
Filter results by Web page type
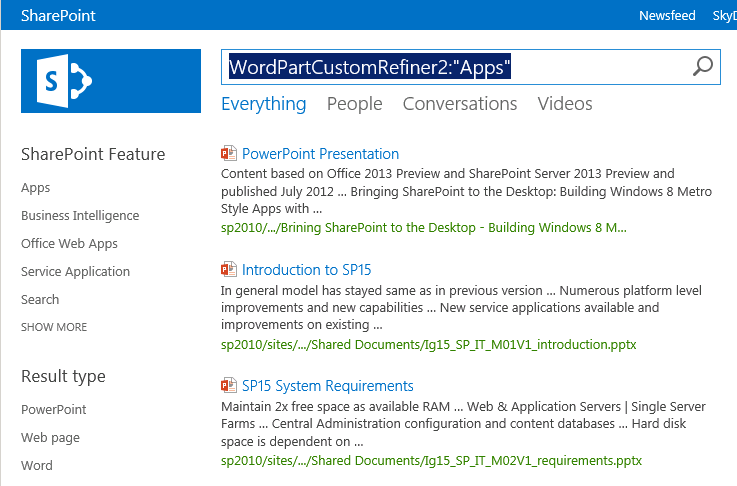(x=51, y=438)
